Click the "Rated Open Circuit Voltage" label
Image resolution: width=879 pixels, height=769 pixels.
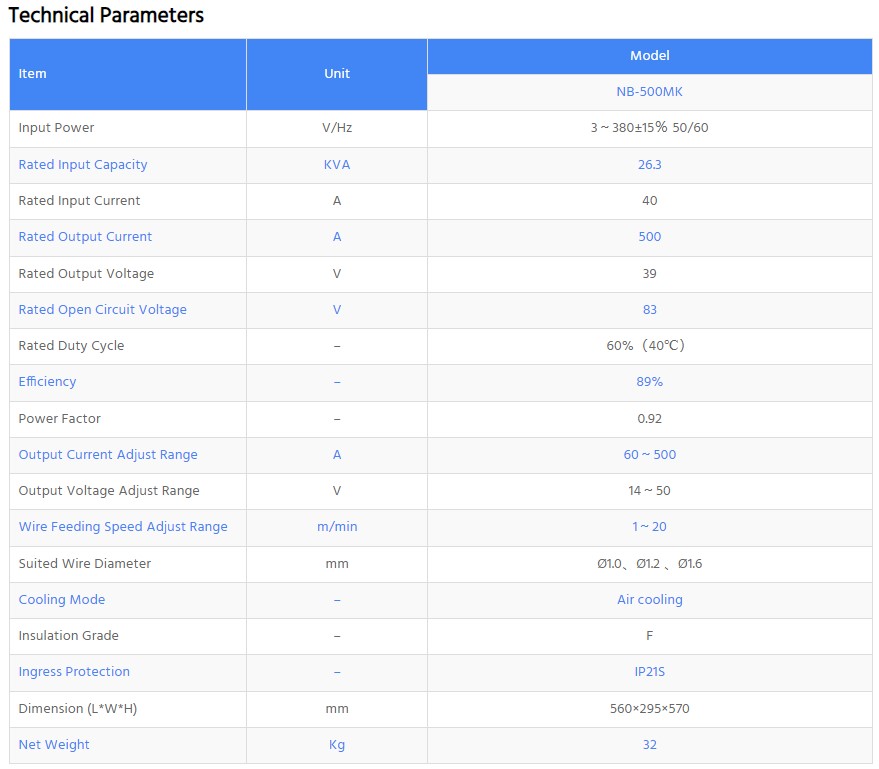102,310
